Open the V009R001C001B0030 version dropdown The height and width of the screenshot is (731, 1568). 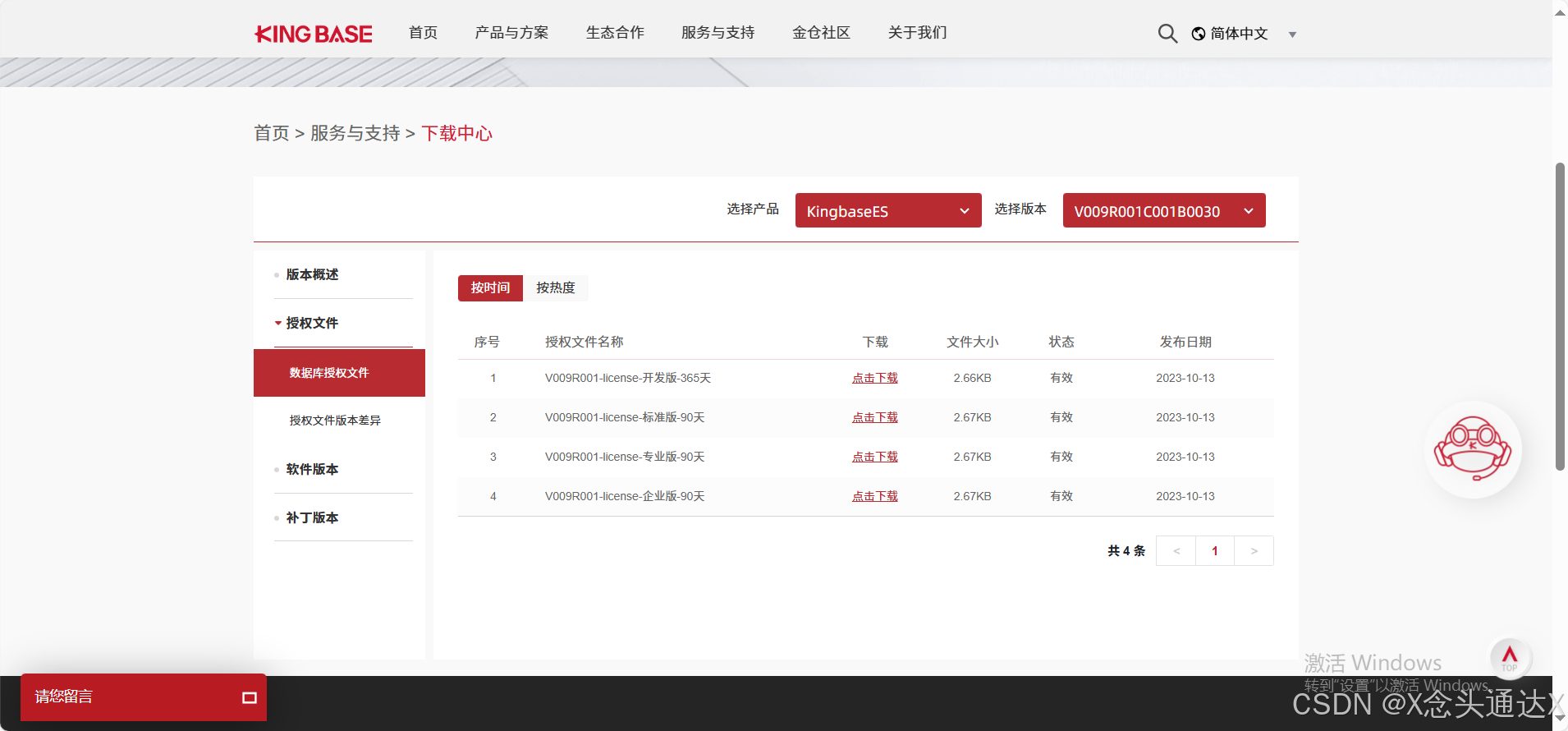click(1164, 210)
